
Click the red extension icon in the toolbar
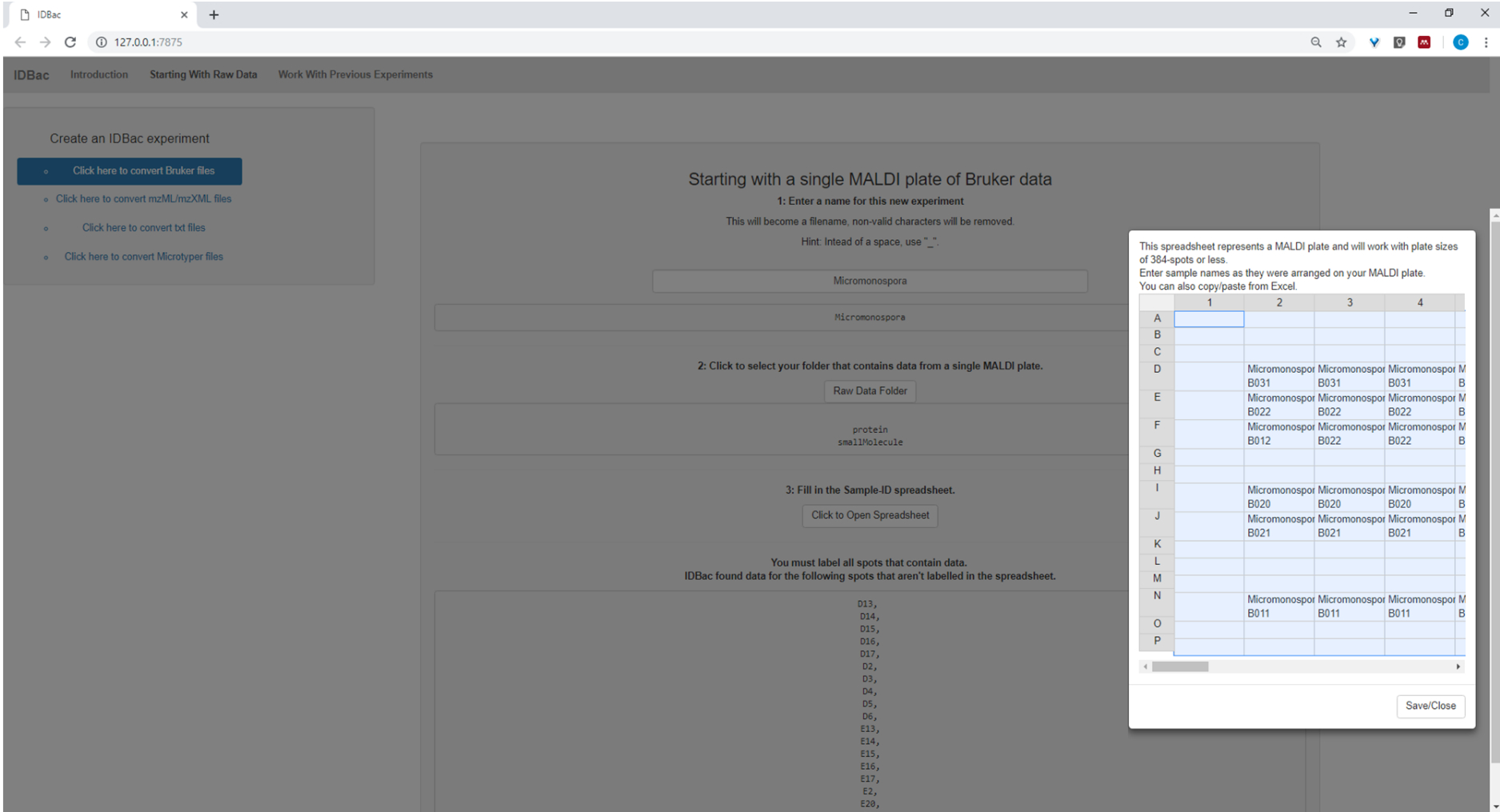(1424, 42)
